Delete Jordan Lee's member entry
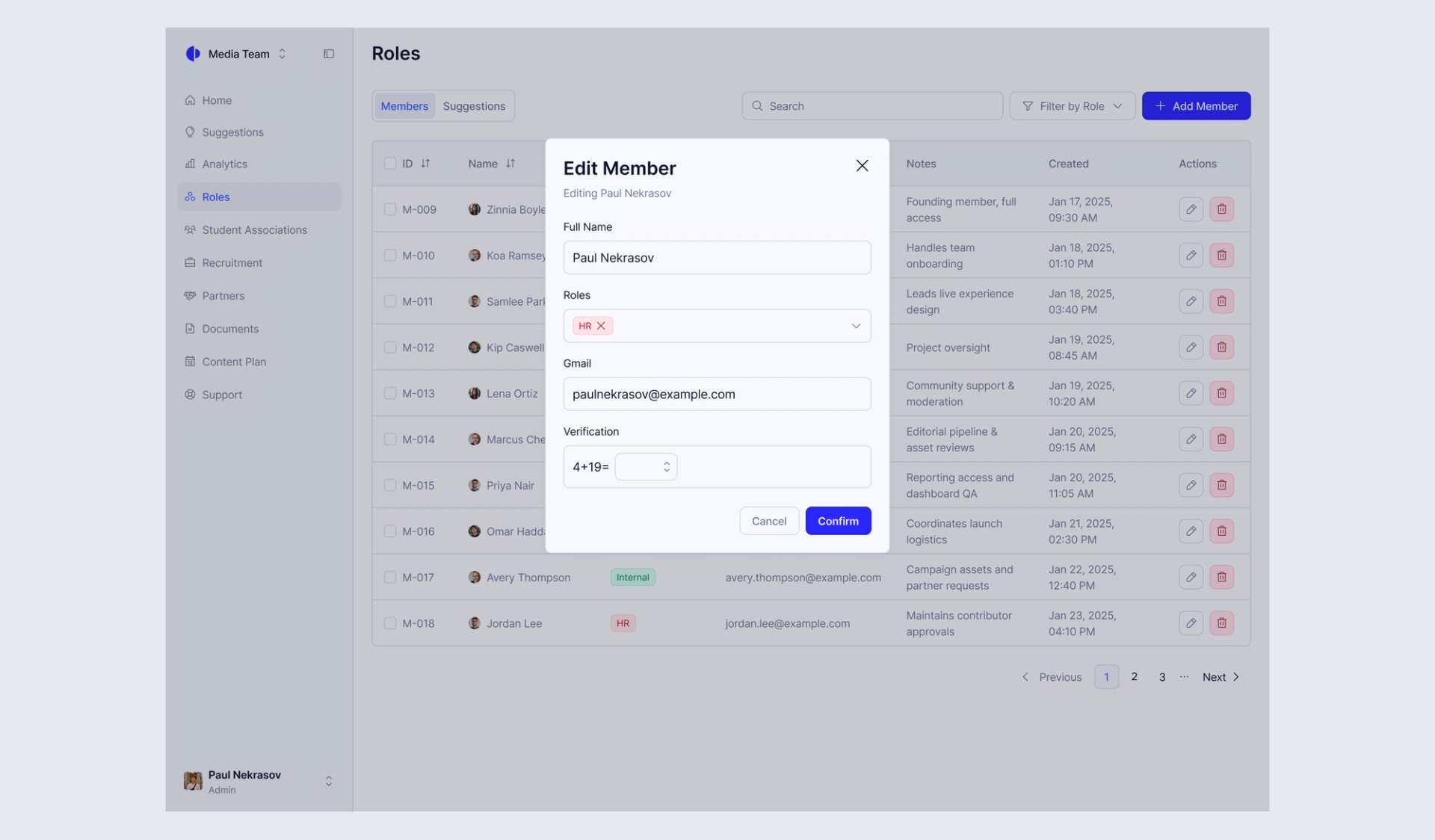The width and height of the screenshot is (1435, 840). point(1221,623)
